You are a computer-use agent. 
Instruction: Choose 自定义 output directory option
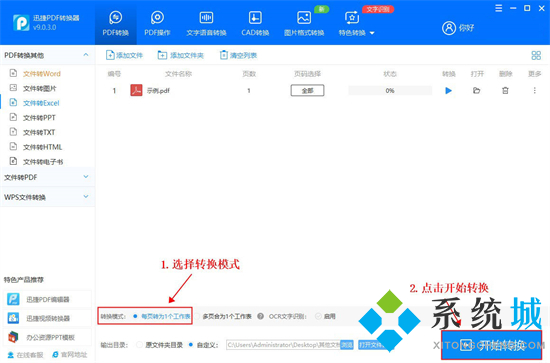203,345
